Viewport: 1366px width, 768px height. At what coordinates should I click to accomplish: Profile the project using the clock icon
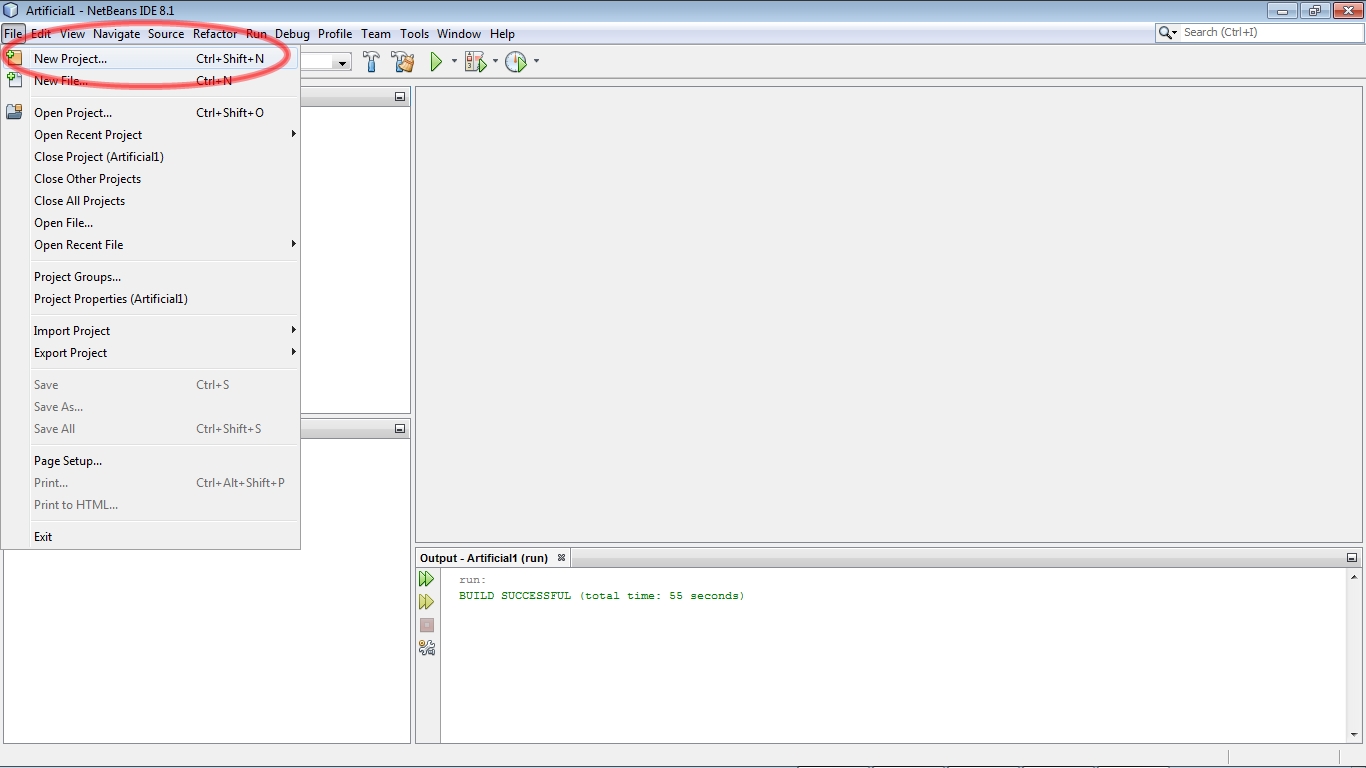(x=516, y=61)
